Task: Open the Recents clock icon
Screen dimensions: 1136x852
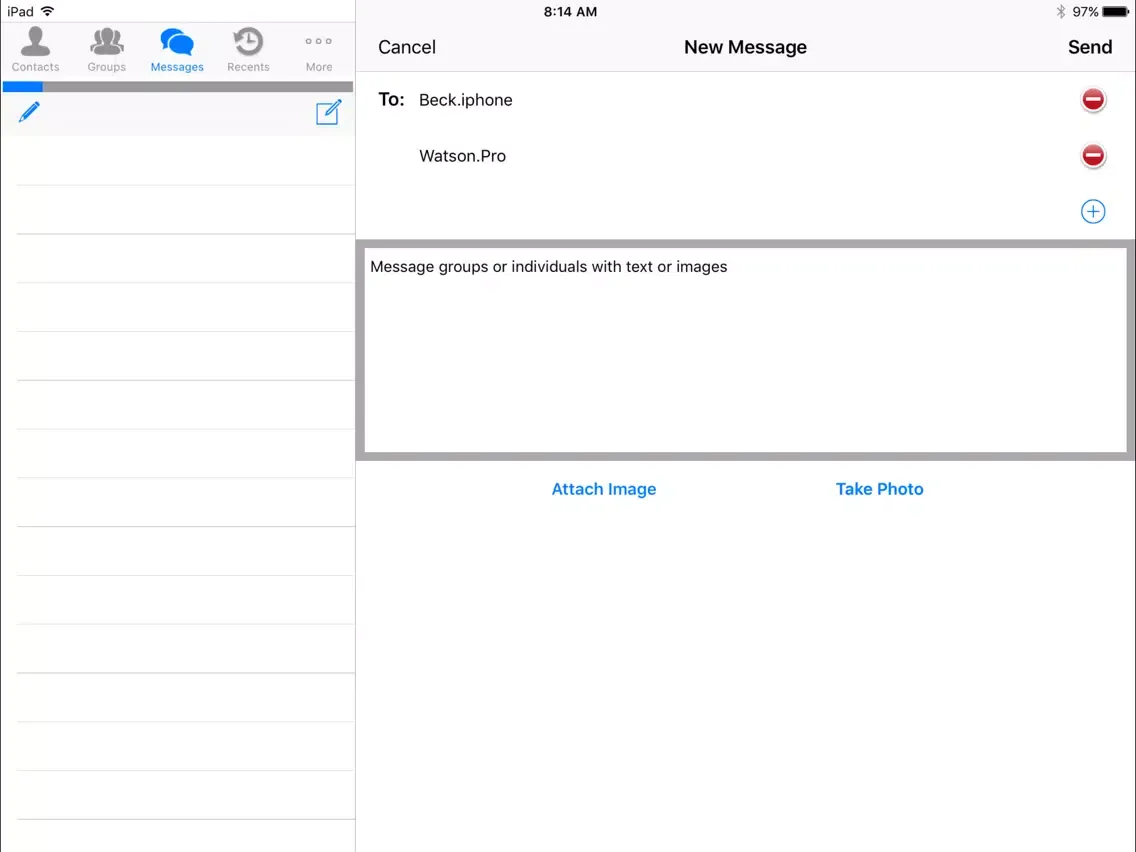Action: 248,42
